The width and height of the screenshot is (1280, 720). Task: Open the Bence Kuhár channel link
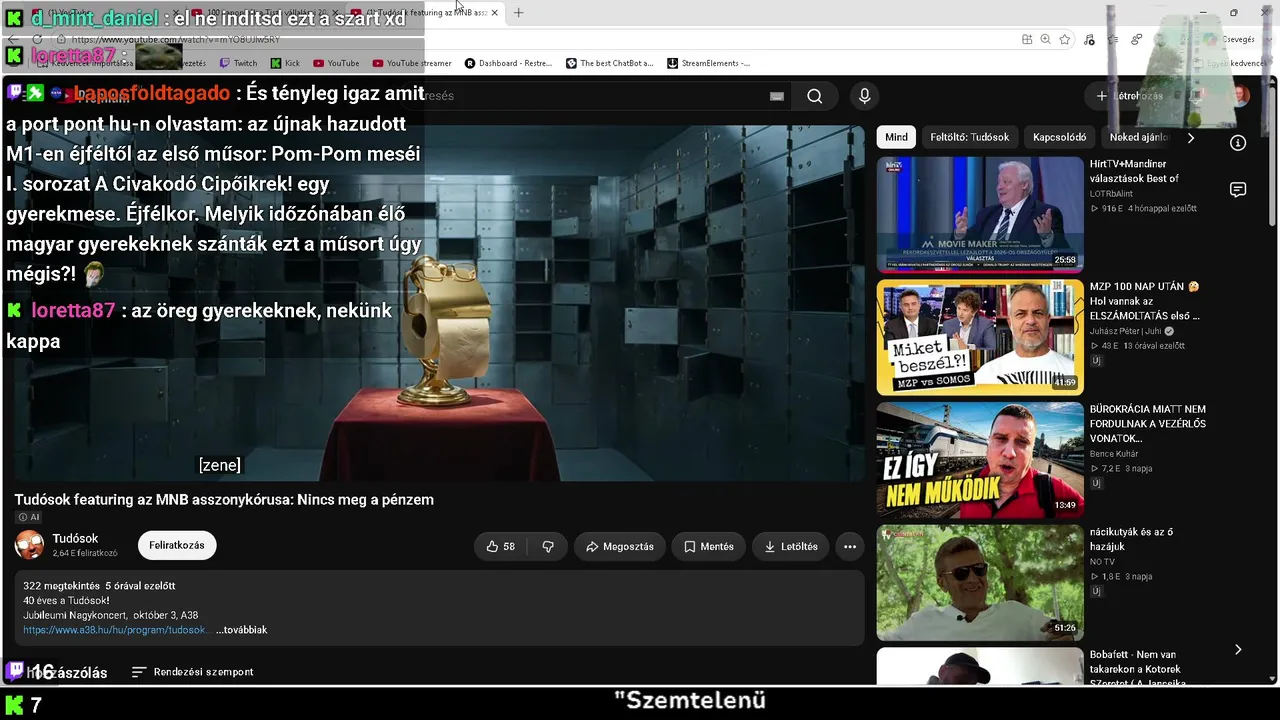[1115, 454]
